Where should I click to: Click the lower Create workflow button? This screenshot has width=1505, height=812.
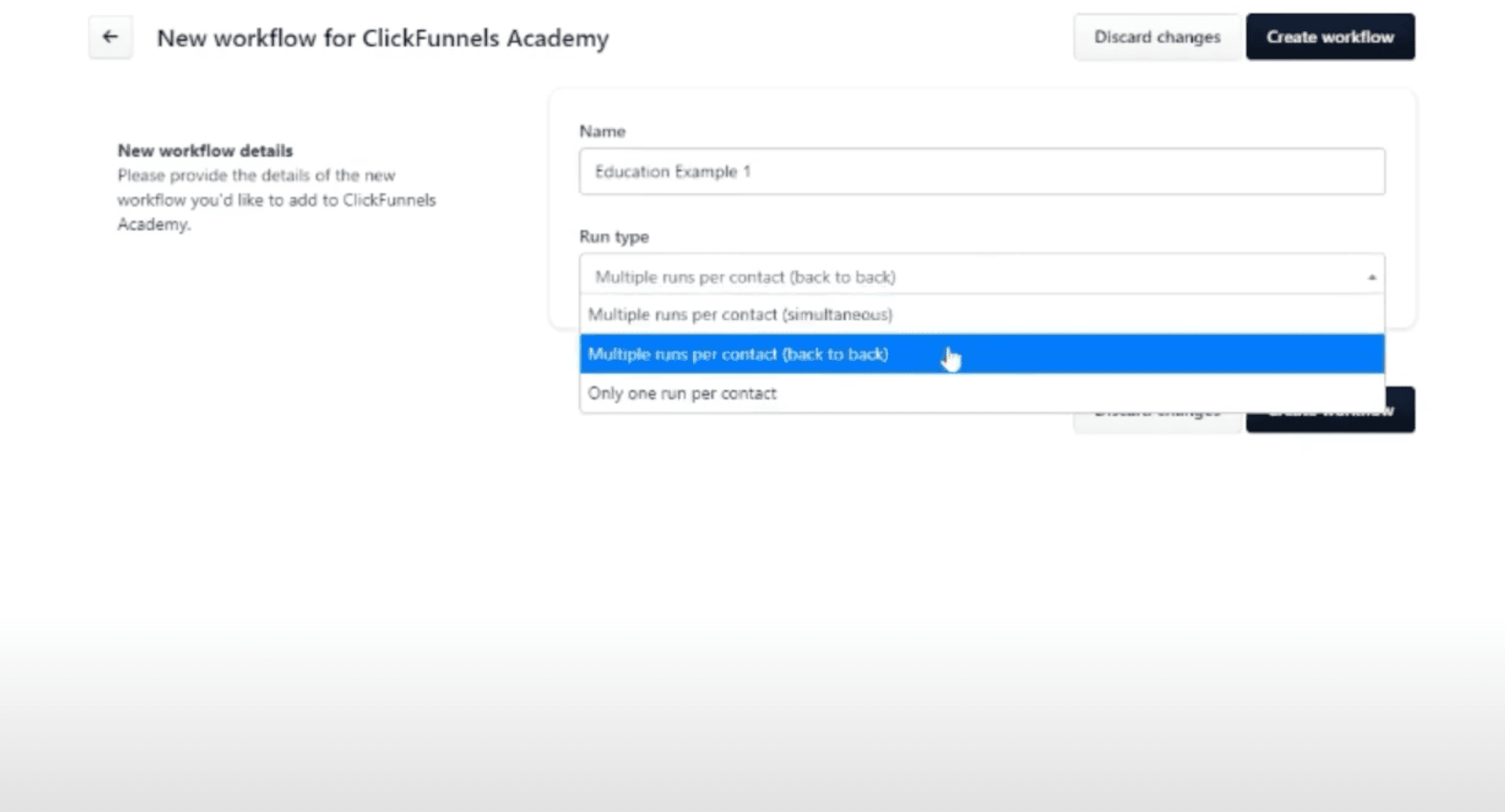tap(1329, 409)
